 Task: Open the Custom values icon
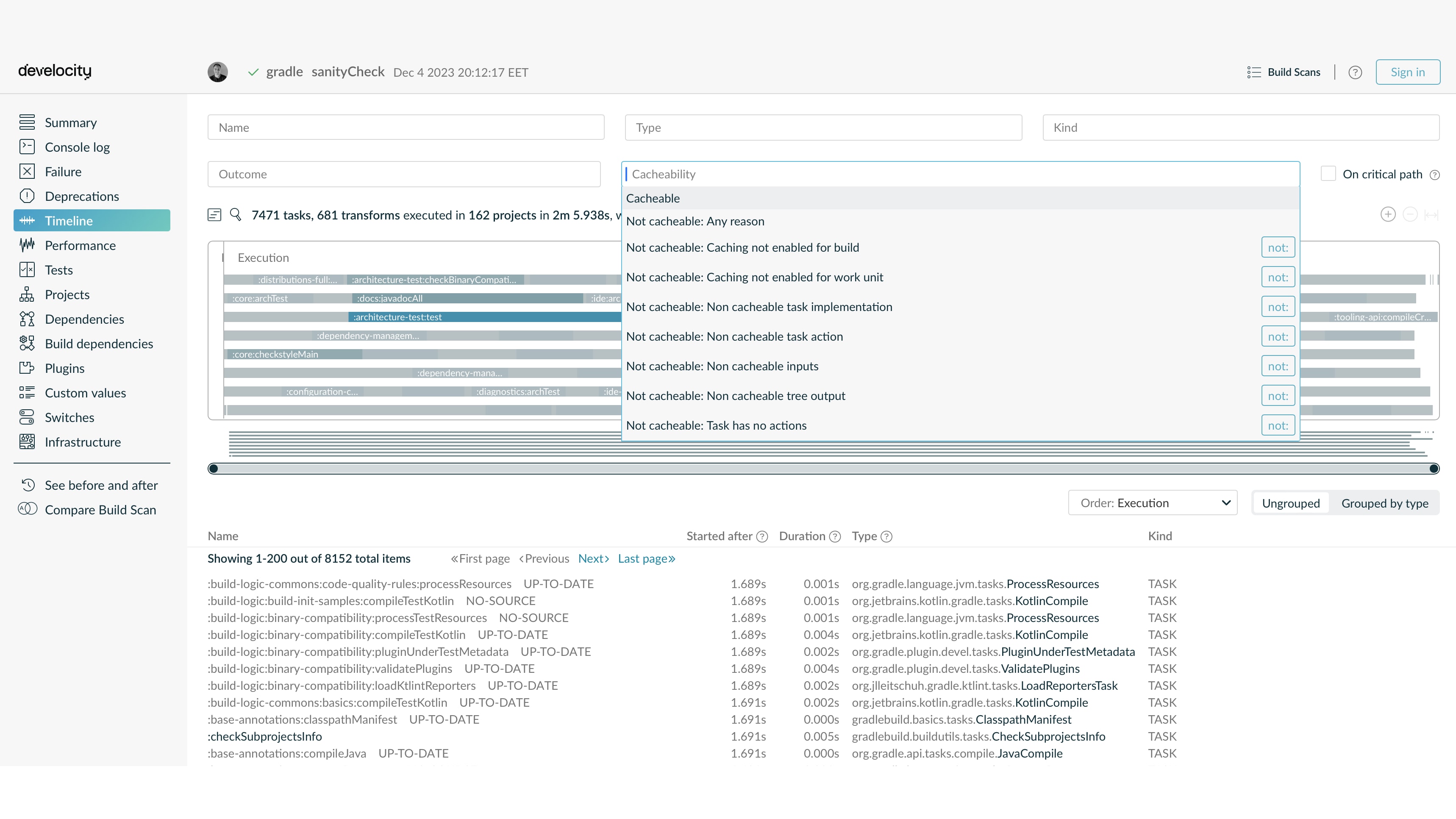[x=27, y=393]
